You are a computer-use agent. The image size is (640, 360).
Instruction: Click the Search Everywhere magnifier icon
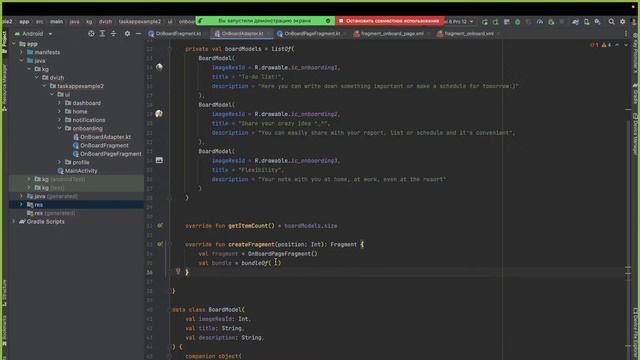pyautogui.click(x=611, y=22)
